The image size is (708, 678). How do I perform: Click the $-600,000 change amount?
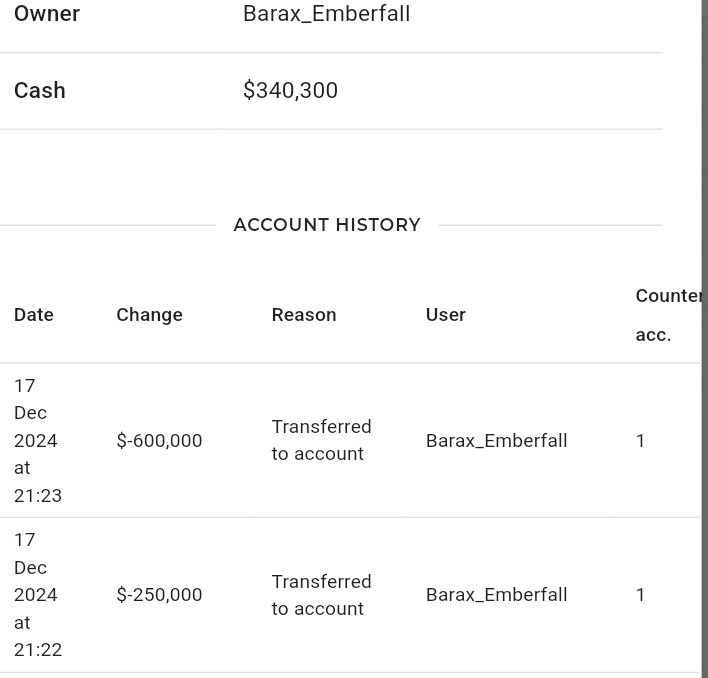[159, 441]
